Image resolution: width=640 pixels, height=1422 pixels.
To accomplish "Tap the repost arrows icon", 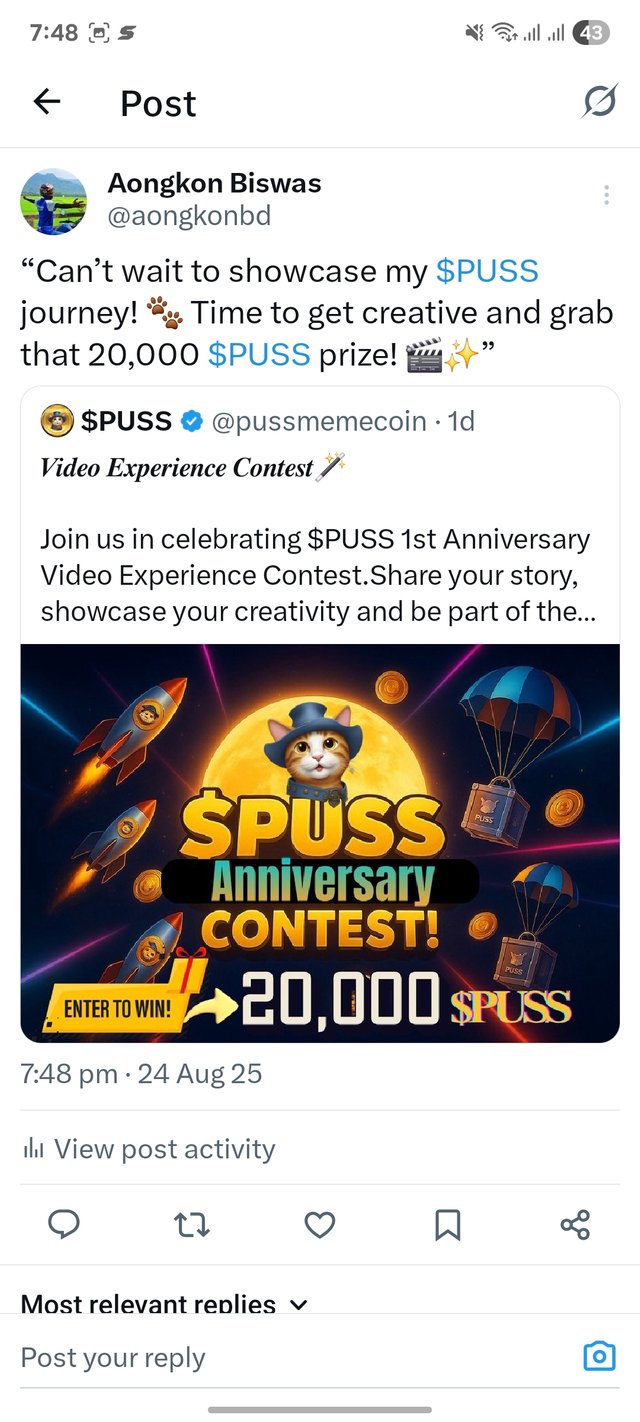I will (x=191, y=1224).
